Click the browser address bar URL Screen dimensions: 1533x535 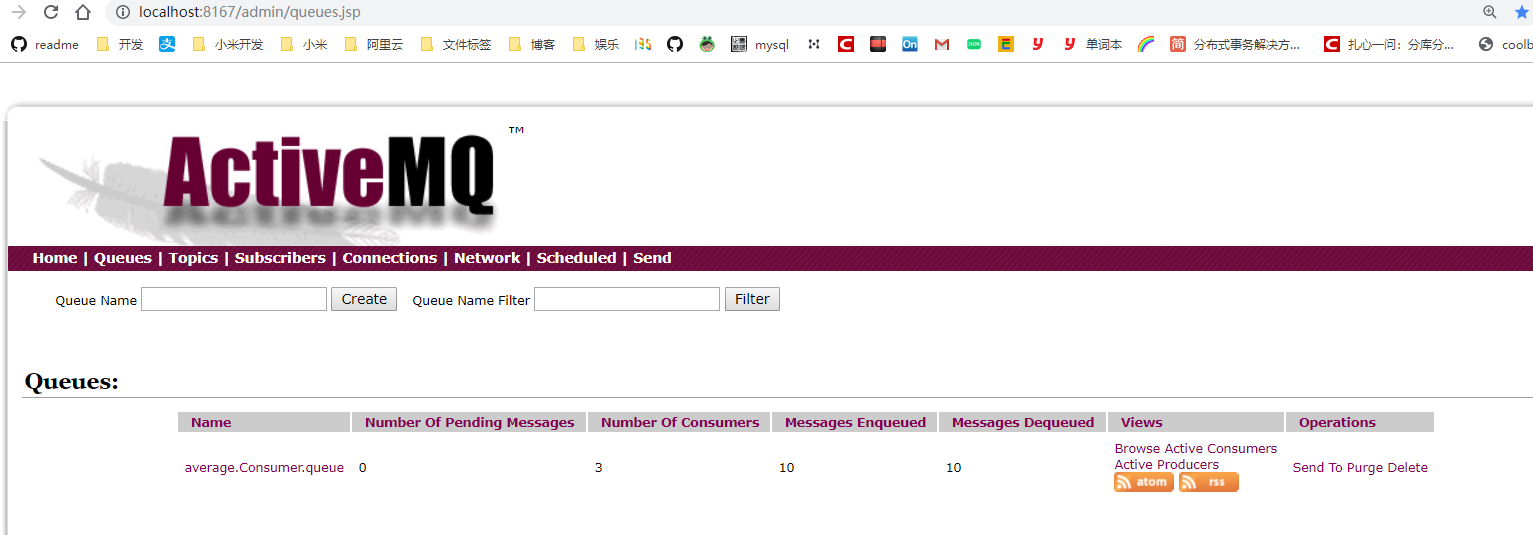pos(250,12)
